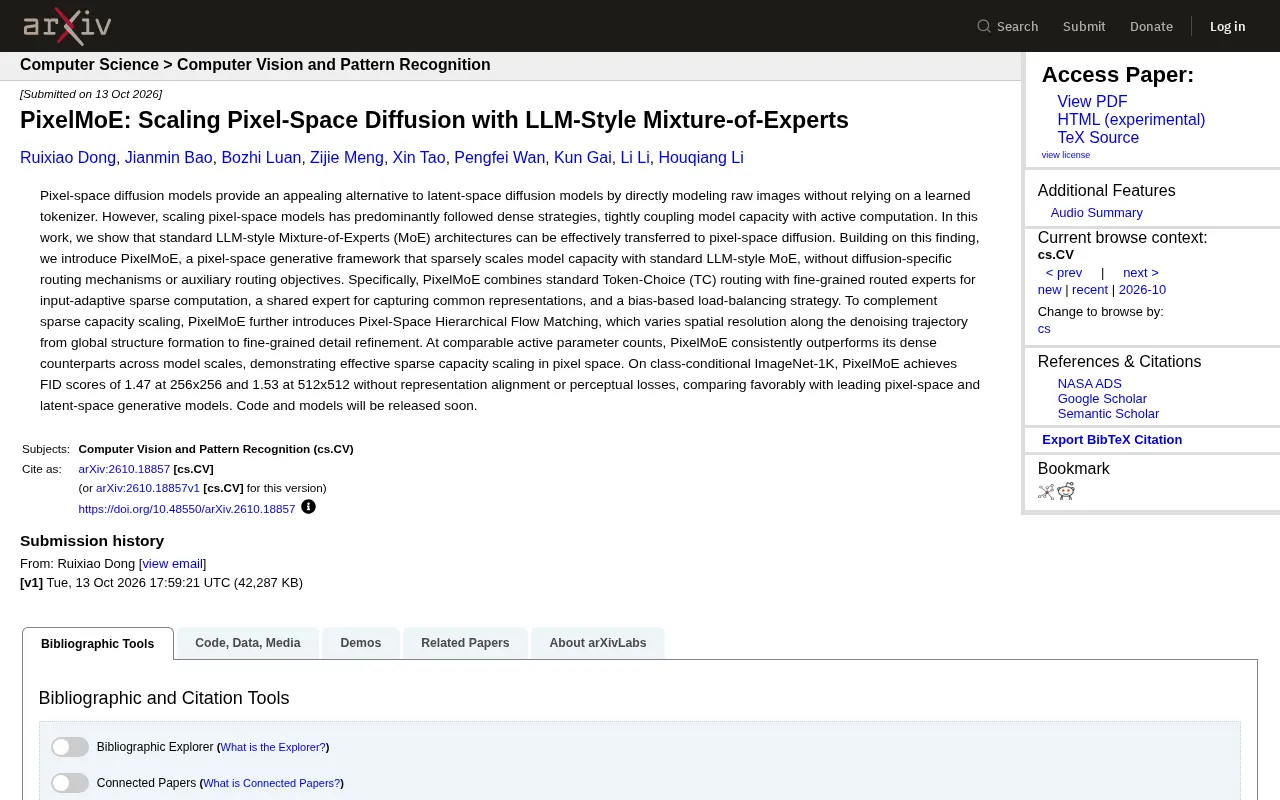Image resolution: width=1280 pixels, height=800 pixels.
Task: Go to the previous paper (< prev)
Action: [1064, 273]
